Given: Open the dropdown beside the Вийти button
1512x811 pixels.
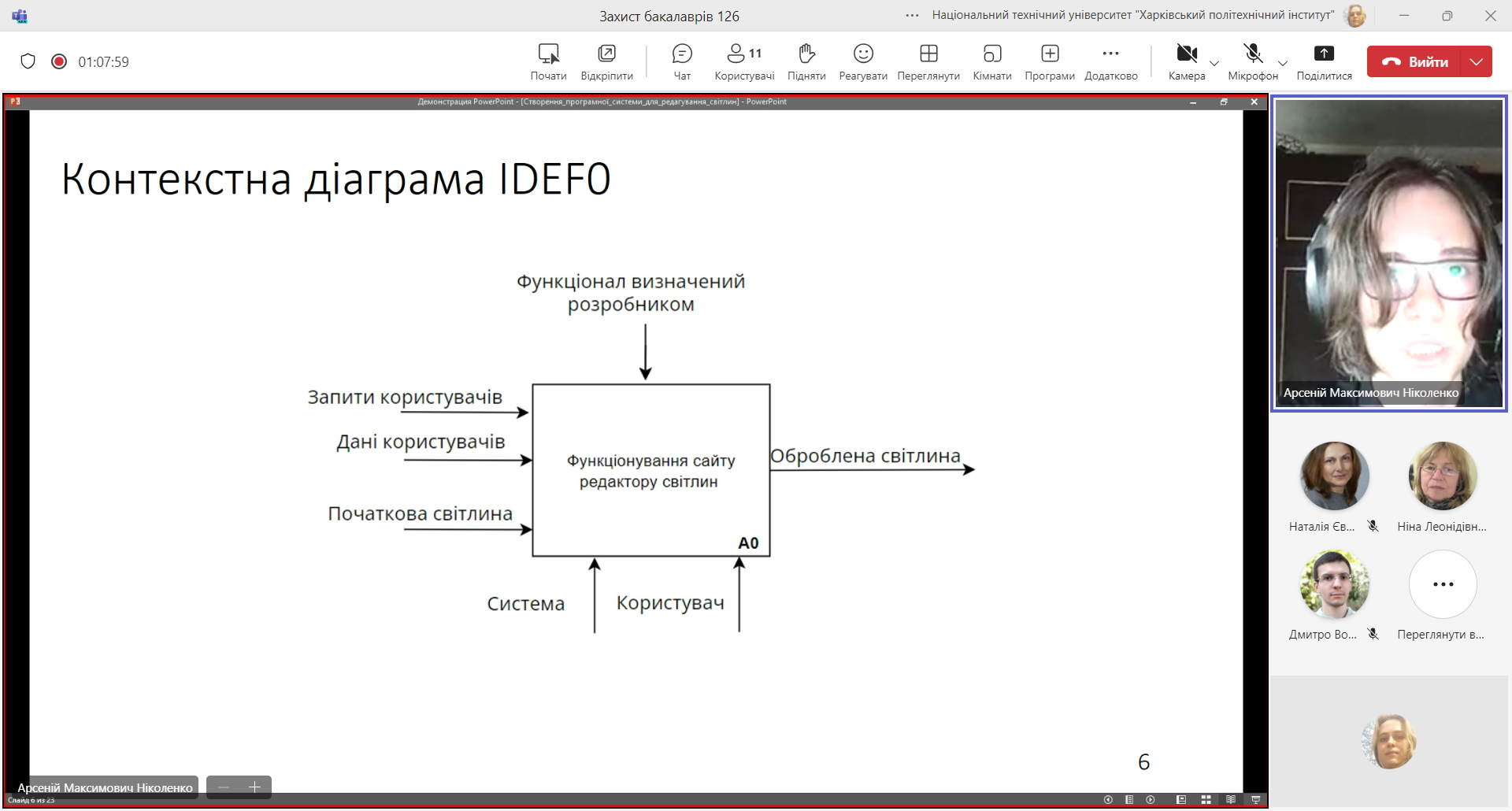Looking at the screenshot, I should (x=1477, y=61).
